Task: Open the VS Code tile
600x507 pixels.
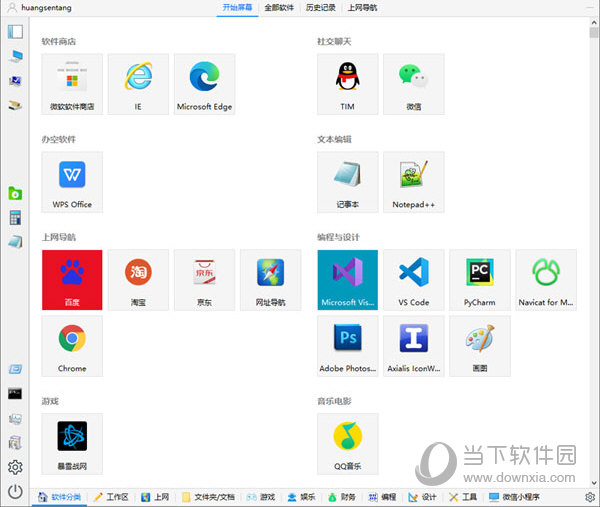Action: 414,280
